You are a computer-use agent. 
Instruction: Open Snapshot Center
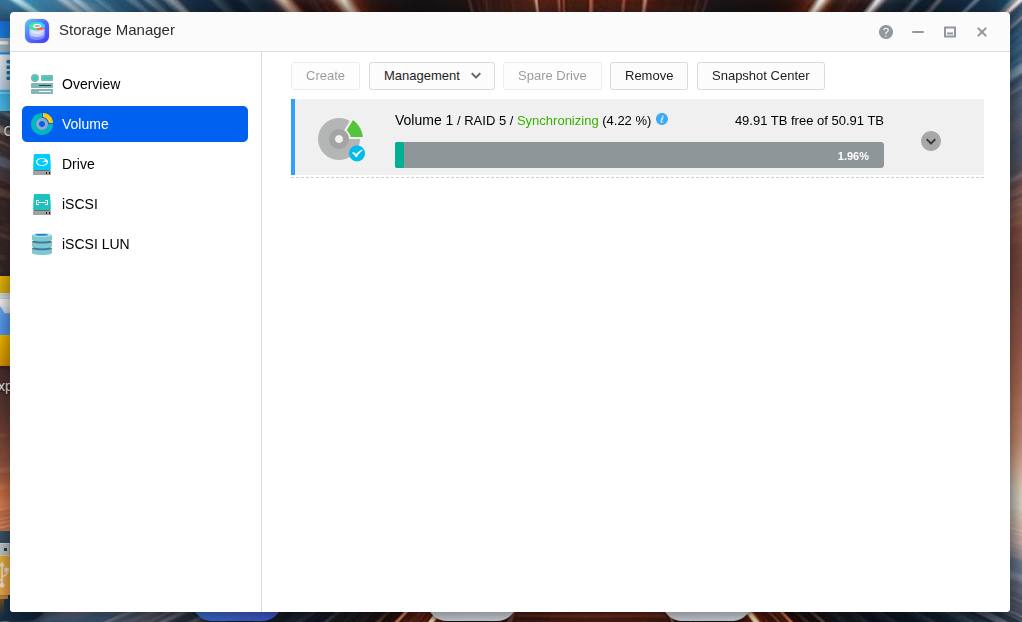(761, 76)
